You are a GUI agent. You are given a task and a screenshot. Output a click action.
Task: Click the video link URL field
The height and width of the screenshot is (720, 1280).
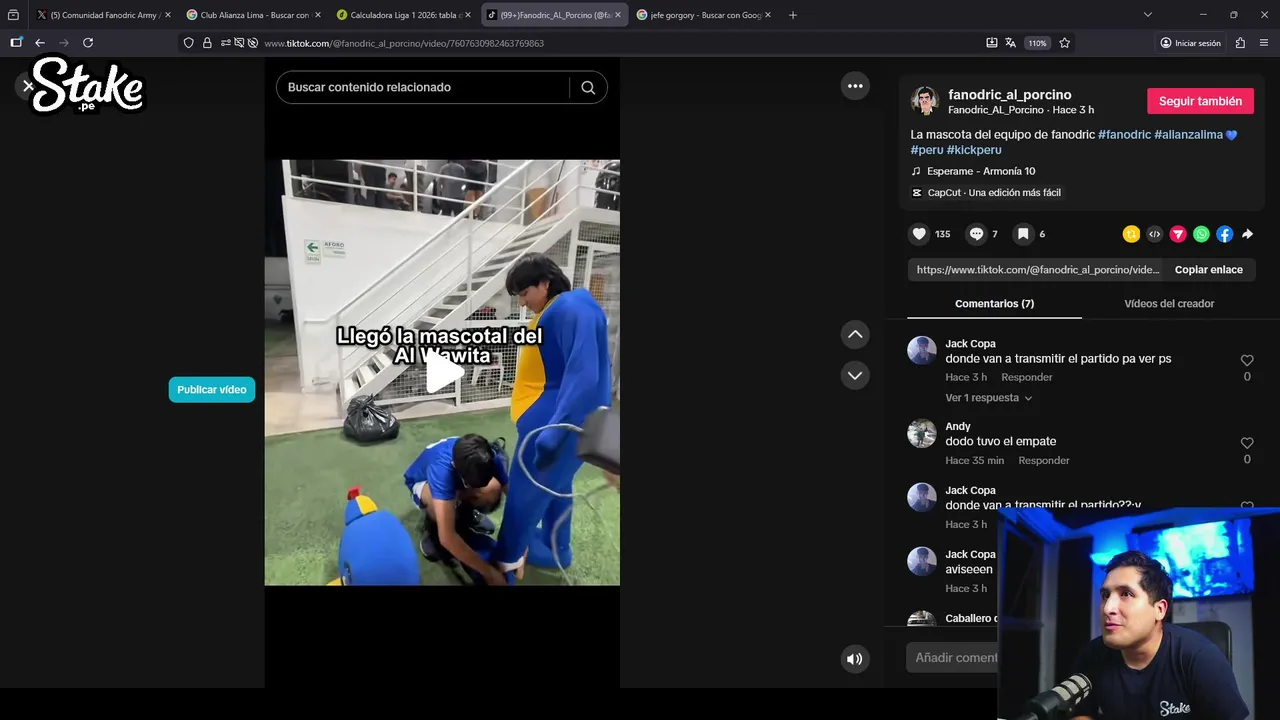point(1037,270)
